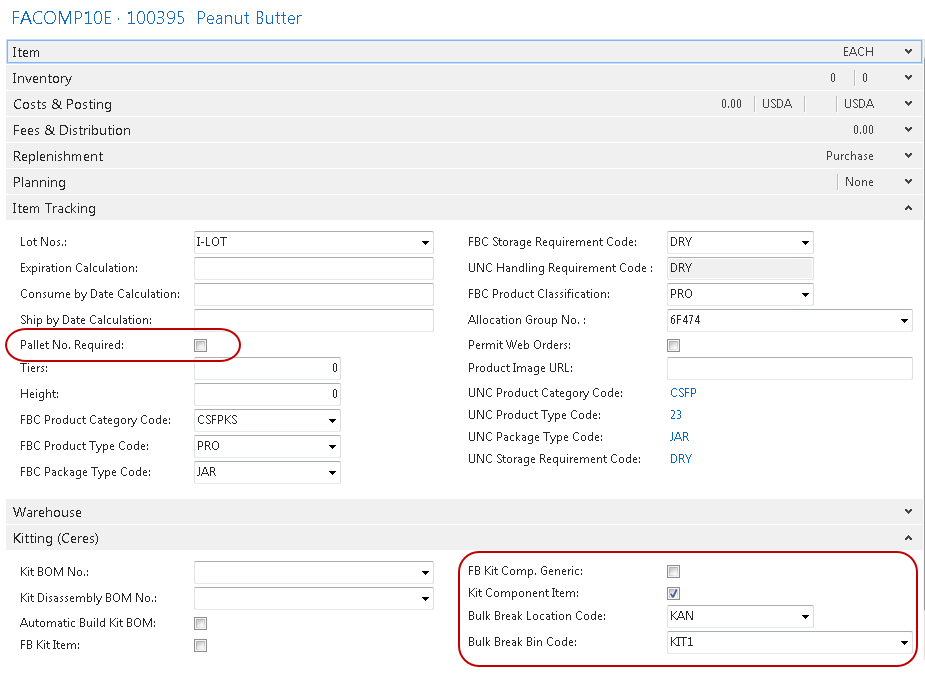Open the Kit BOM No. dropdown
The width and height of the screenshot is (925, 689).
(x=425, y=573)
